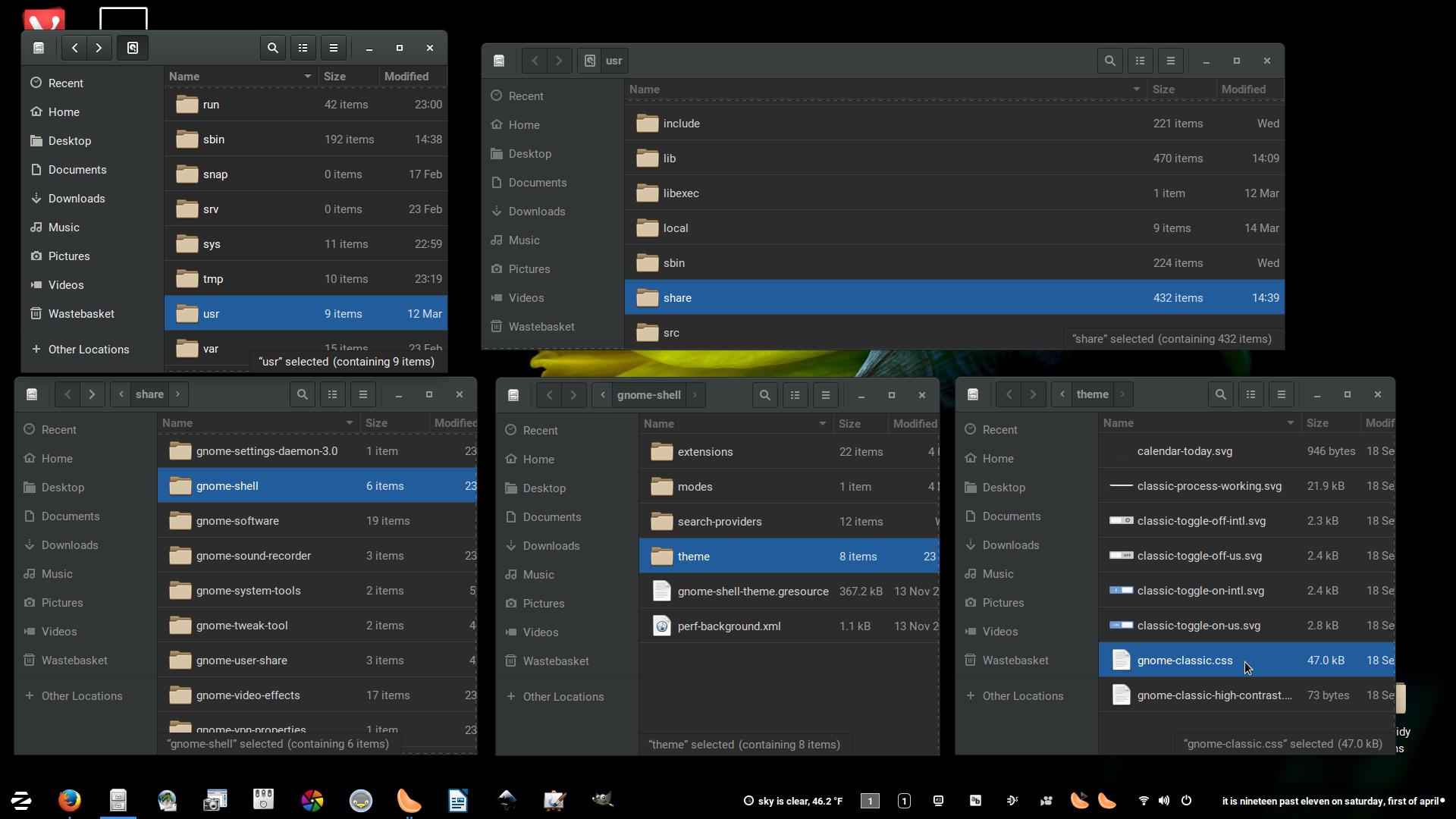Select the search icon in usr window

pyautogui.click(x=1109, y=60)
